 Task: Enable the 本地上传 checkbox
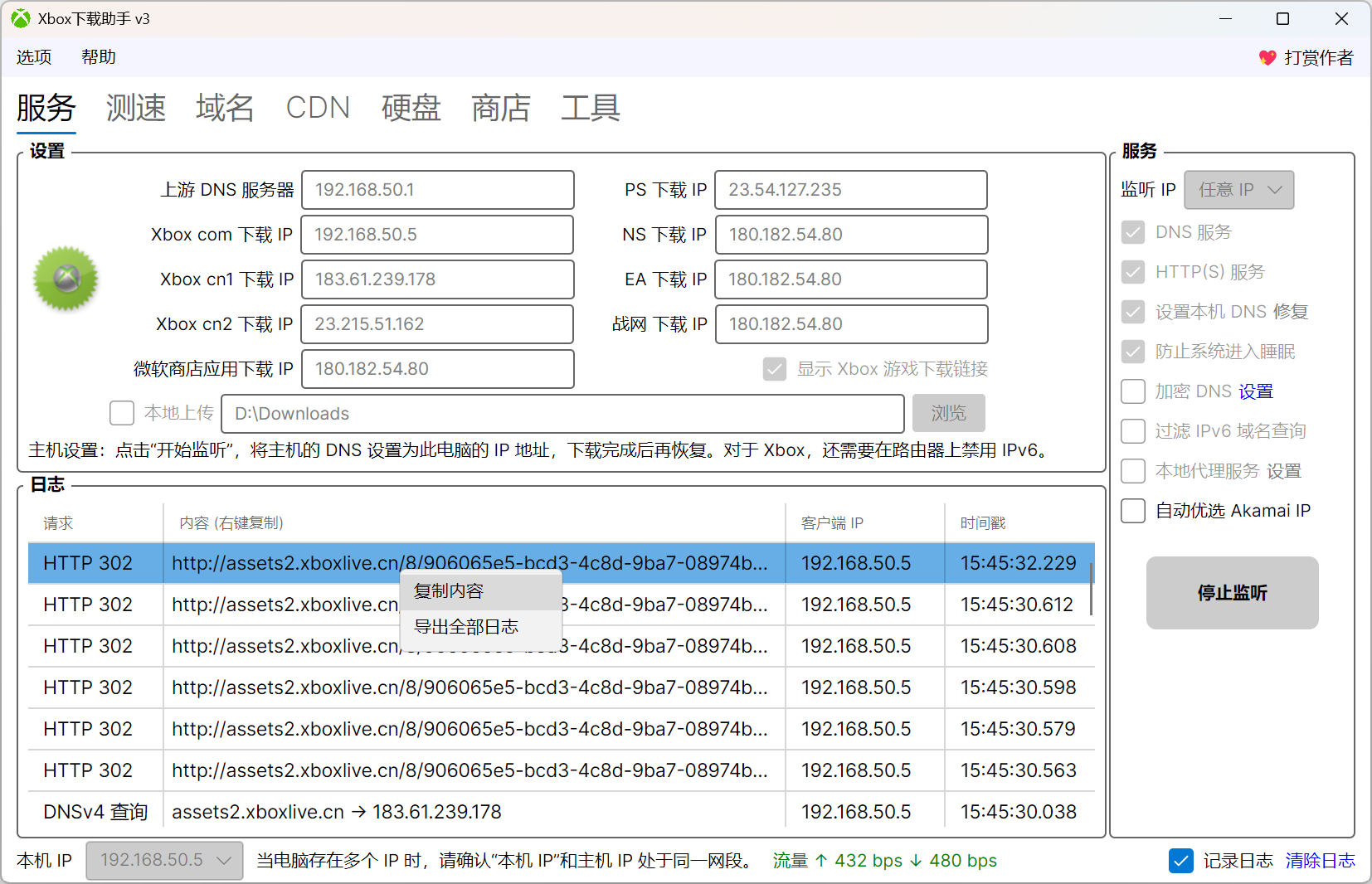[122, 413]
